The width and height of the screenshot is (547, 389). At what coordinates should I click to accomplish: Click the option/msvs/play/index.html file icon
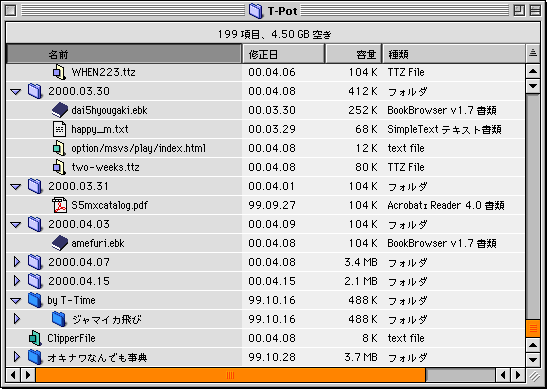59,148
